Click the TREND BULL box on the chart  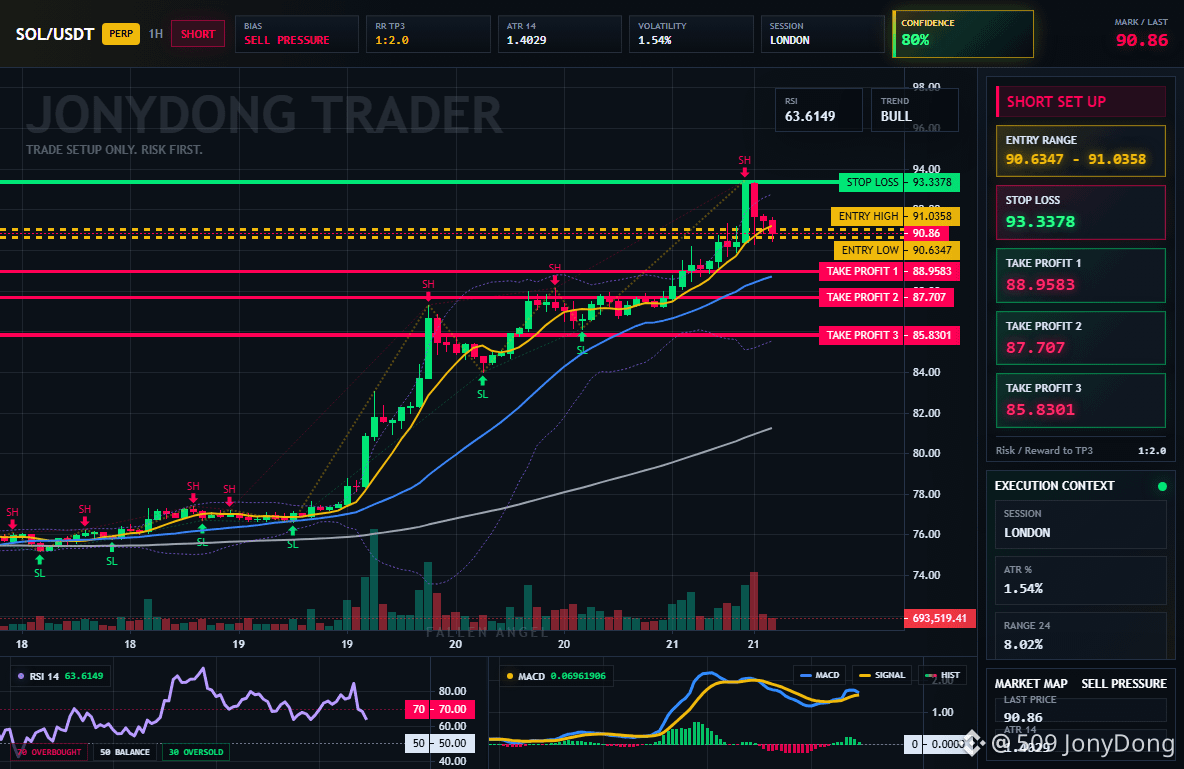click(914, 110)
